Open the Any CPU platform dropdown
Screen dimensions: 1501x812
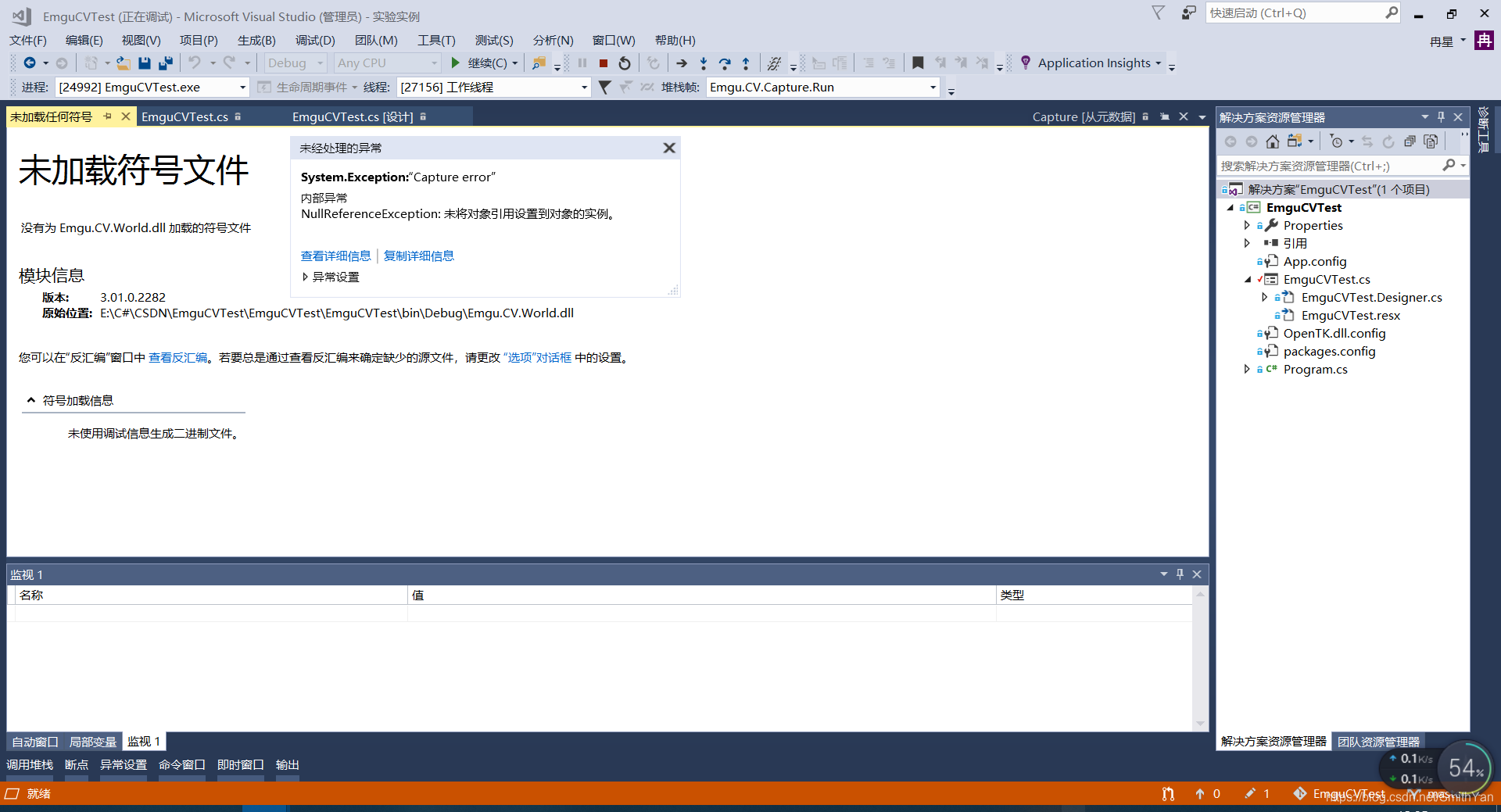[x=387, y=63]
